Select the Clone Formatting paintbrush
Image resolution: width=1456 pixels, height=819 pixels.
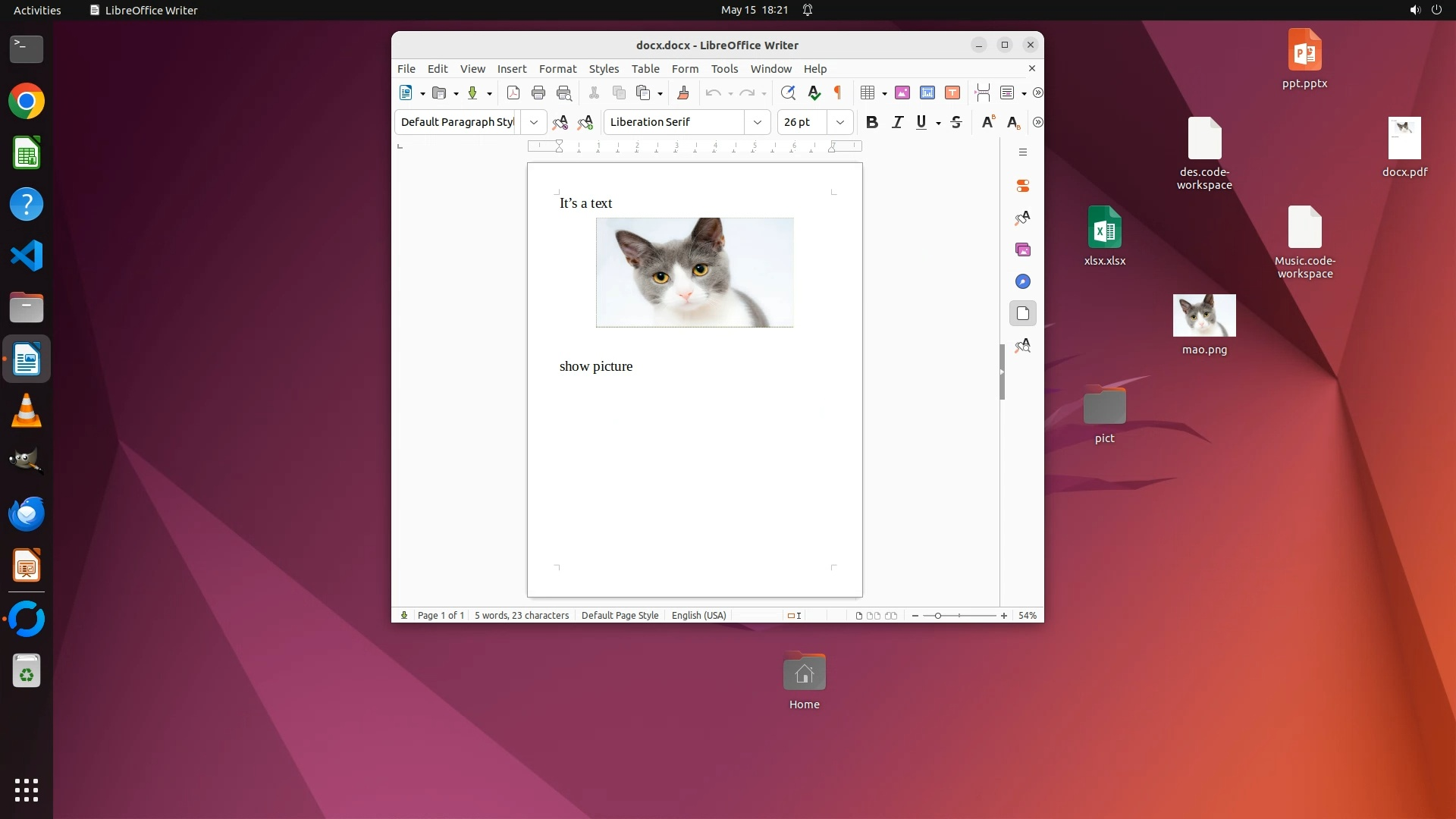(682, 93)
